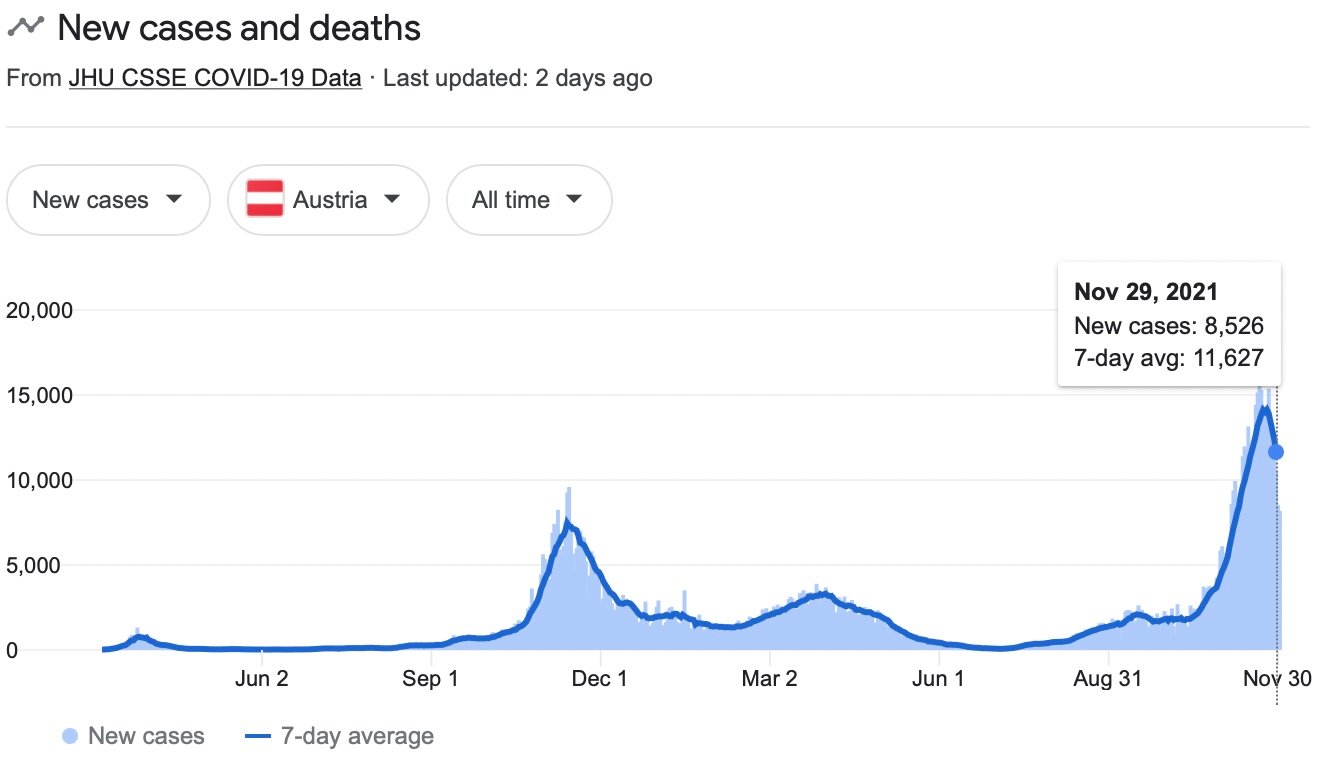
Task: Click the Austria flag icon
Action: [x=265, y=200]
